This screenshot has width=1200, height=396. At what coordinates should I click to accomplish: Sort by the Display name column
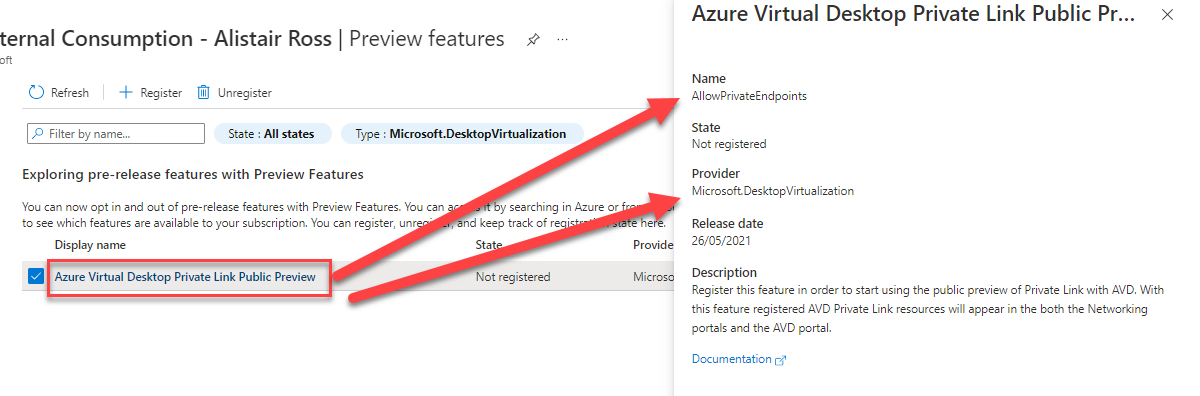coord(90,244)
